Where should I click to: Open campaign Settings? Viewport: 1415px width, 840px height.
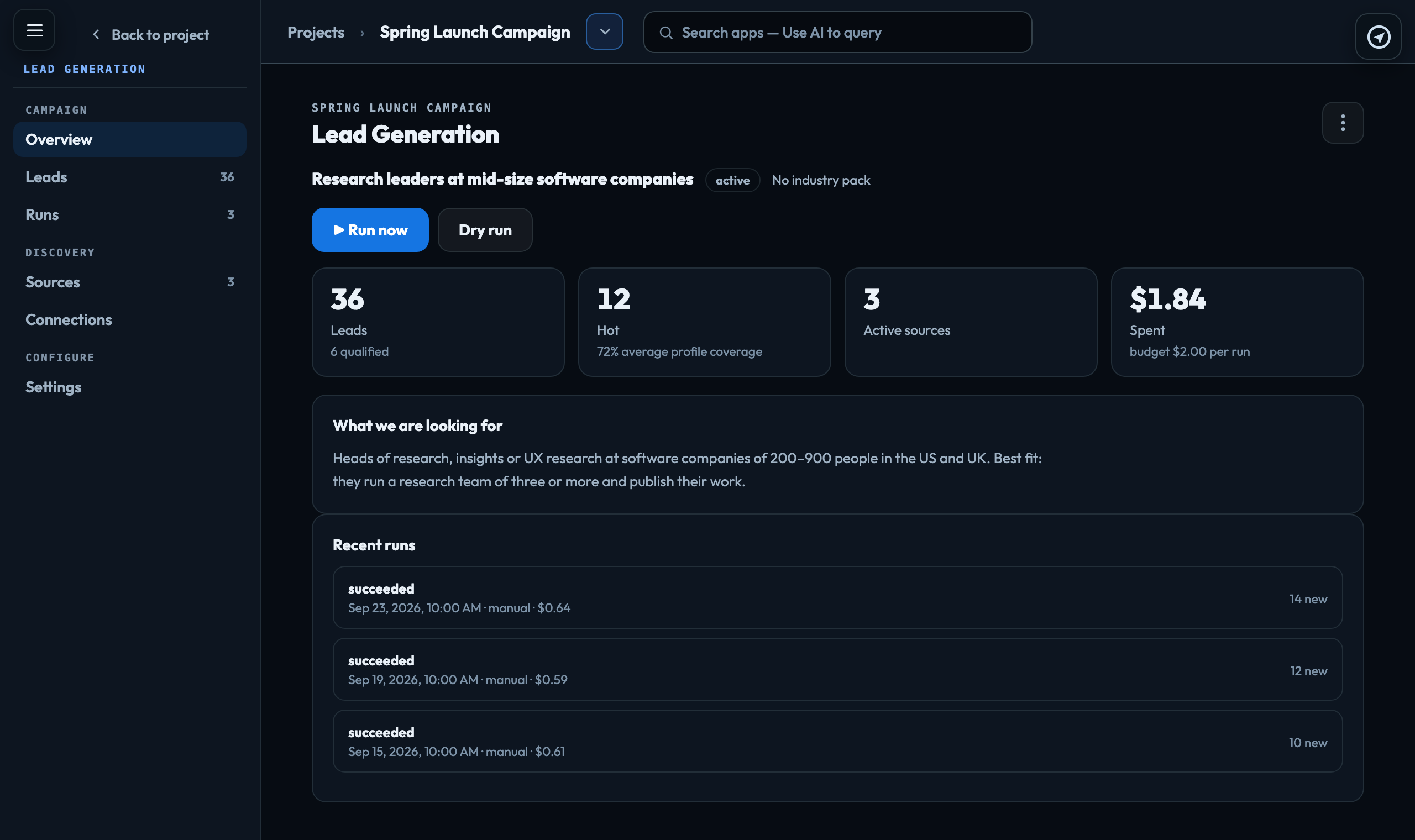click(x=129, y=387)
